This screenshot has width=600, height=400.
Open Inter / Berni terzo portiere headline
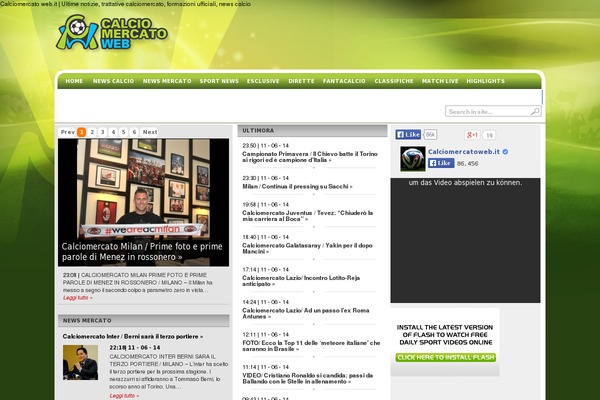click(x=133, y=336)
